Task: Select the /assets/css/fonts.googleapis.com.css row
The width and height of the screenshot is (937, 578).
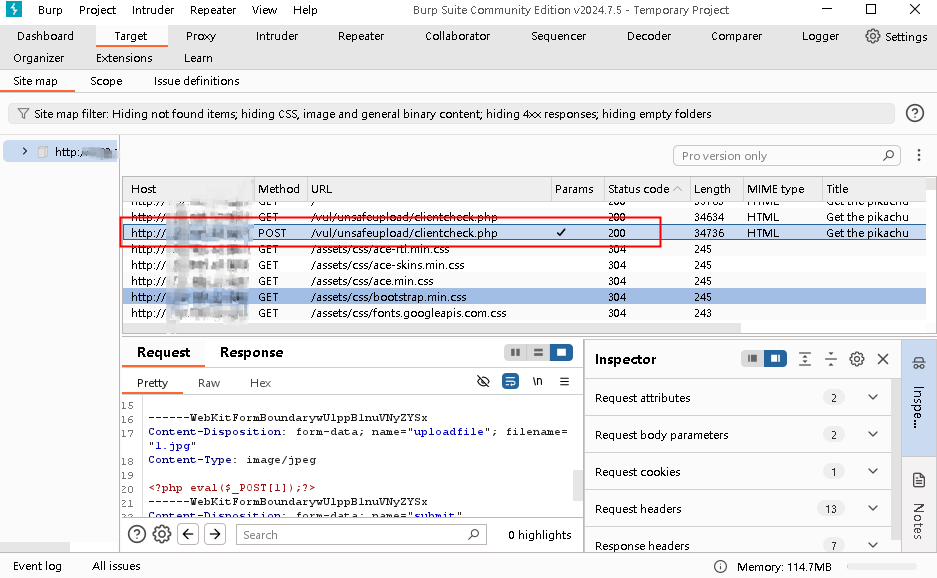Action: point(524,313)
